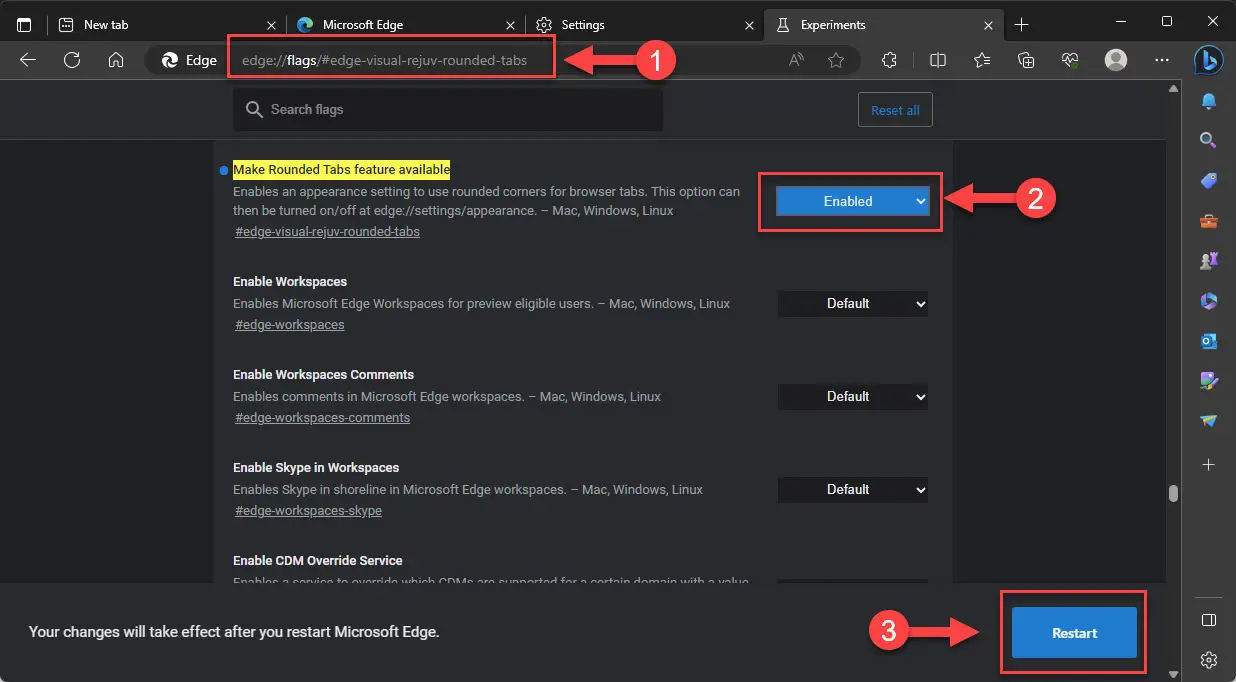
Task: Open the sidebar Games chess icon
Action: (x=1209, y=261)
